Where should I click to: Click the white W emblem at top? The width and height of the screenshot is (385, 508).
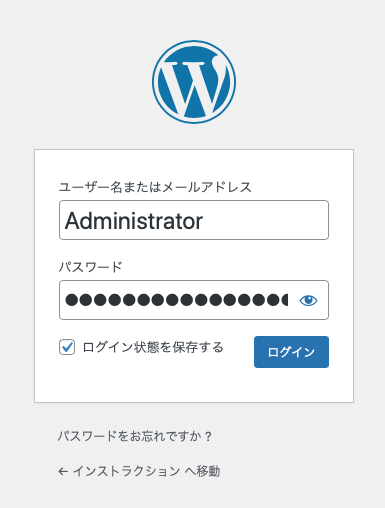[x=194, y=82]
